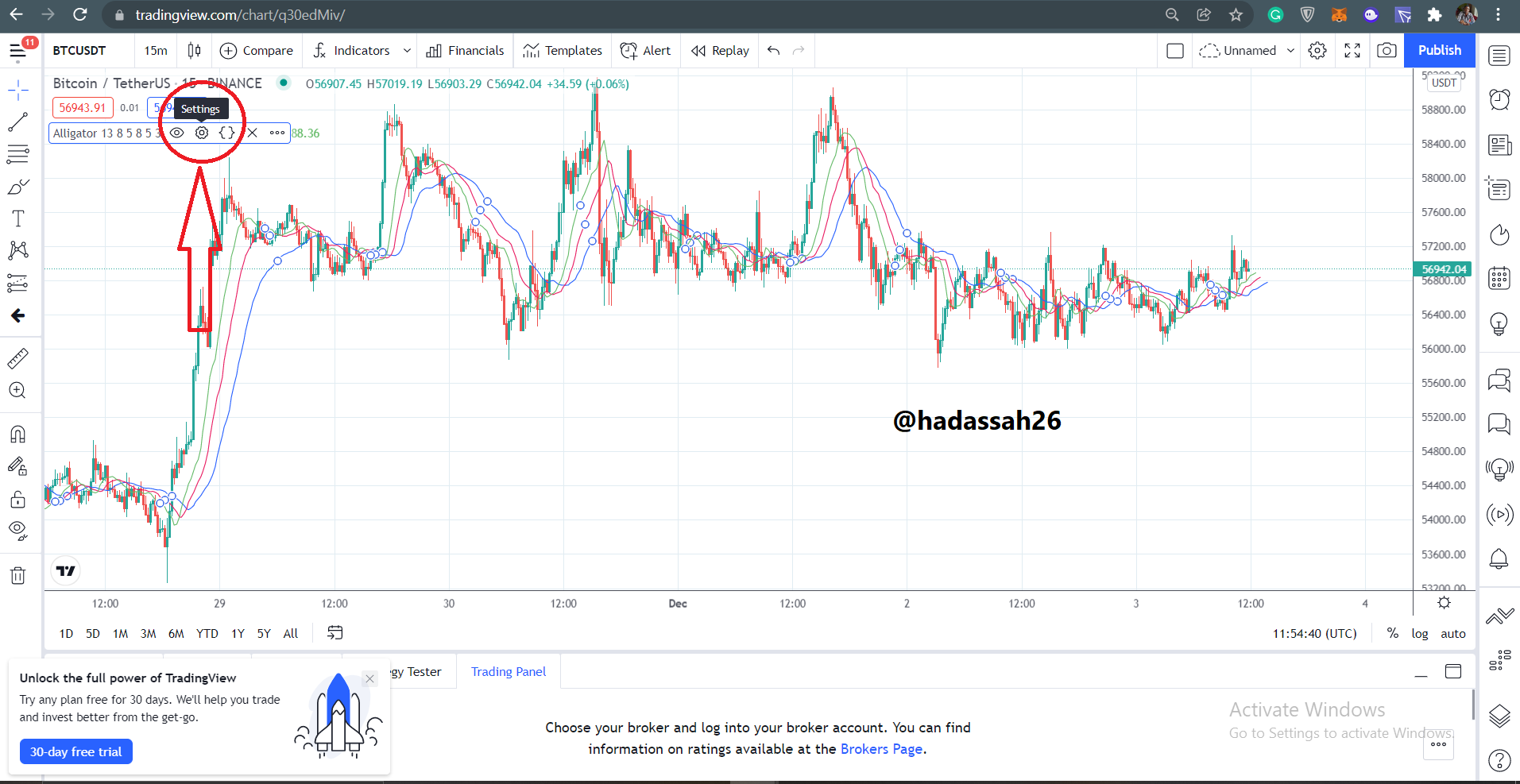Open MetaMask fox browser extension
Image resolution: width=1520 pixels, height=784 pixels.
[x=1339, y=15]
